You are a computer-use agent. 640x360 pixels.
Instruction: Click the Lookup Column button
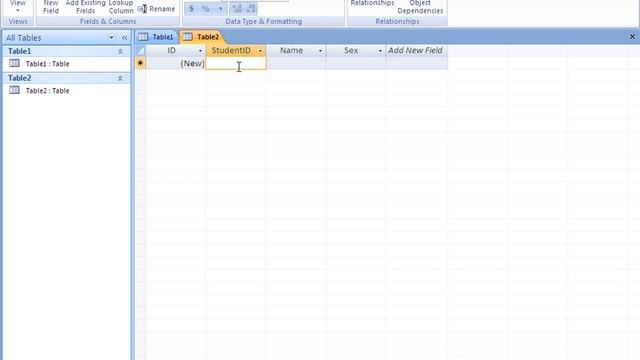point(121,7)
